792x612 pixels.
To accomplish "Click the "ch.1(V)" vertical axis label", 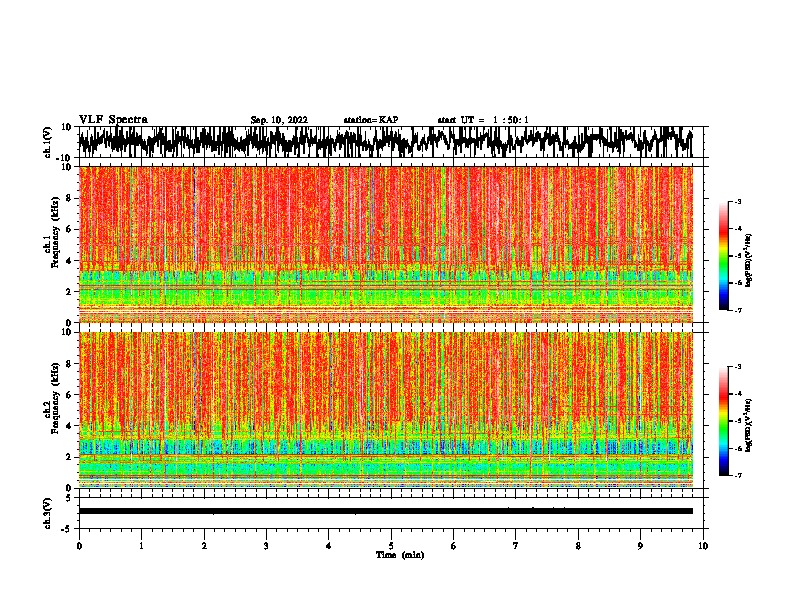I will point(48,142).
